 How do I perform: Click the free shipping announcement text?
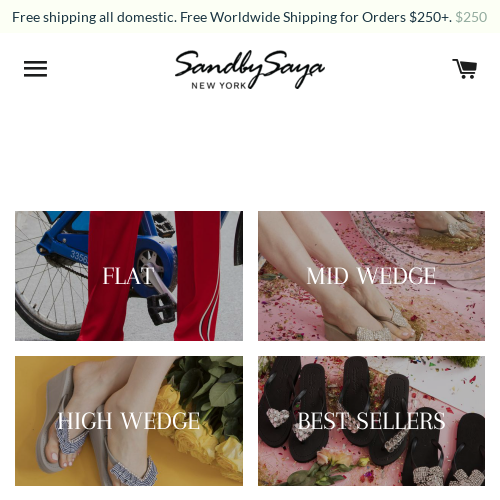click(x=232, y=17)
